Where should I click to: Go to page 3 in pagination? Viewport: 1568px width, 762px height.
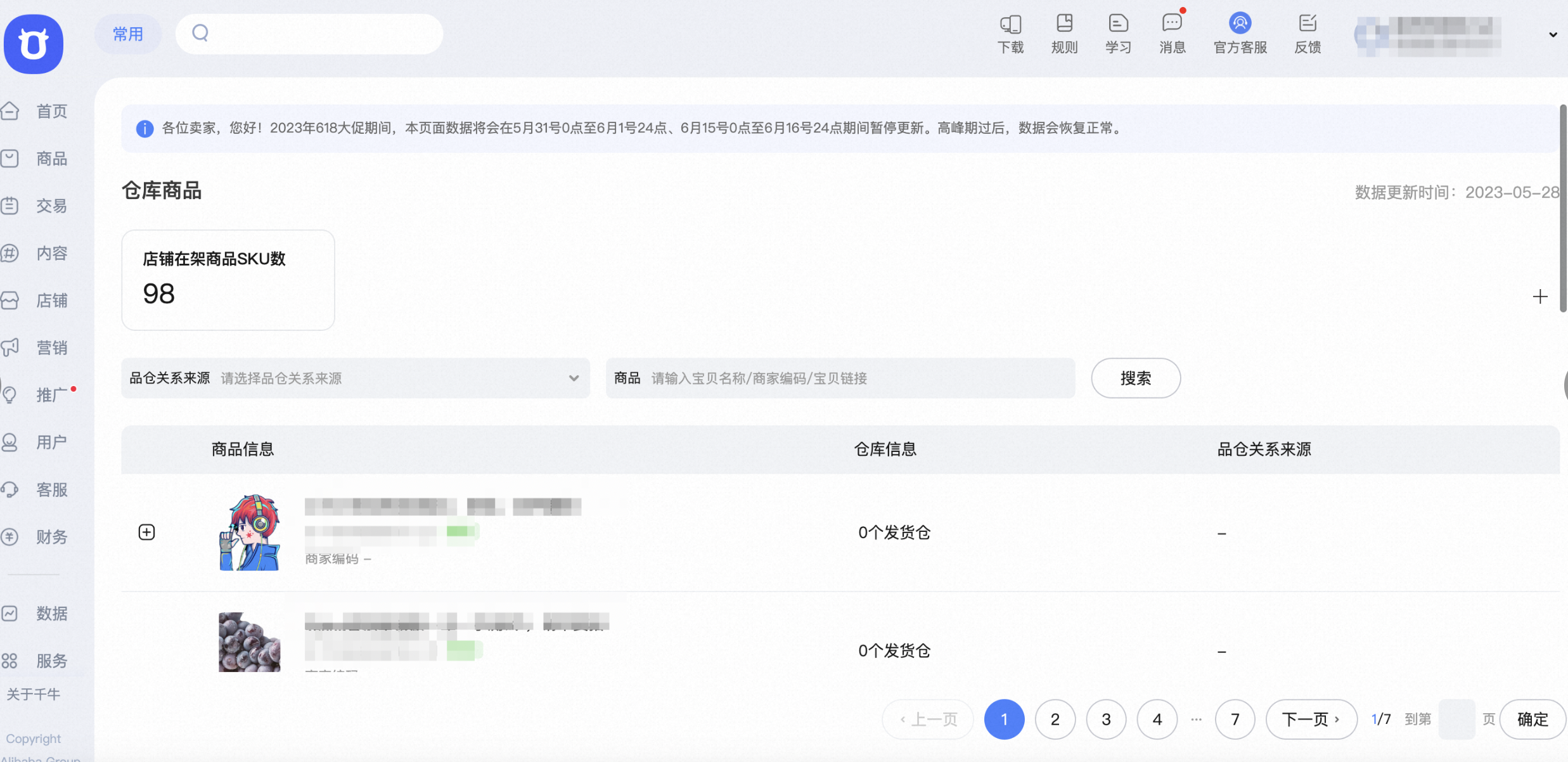[x=1106, y=720]
